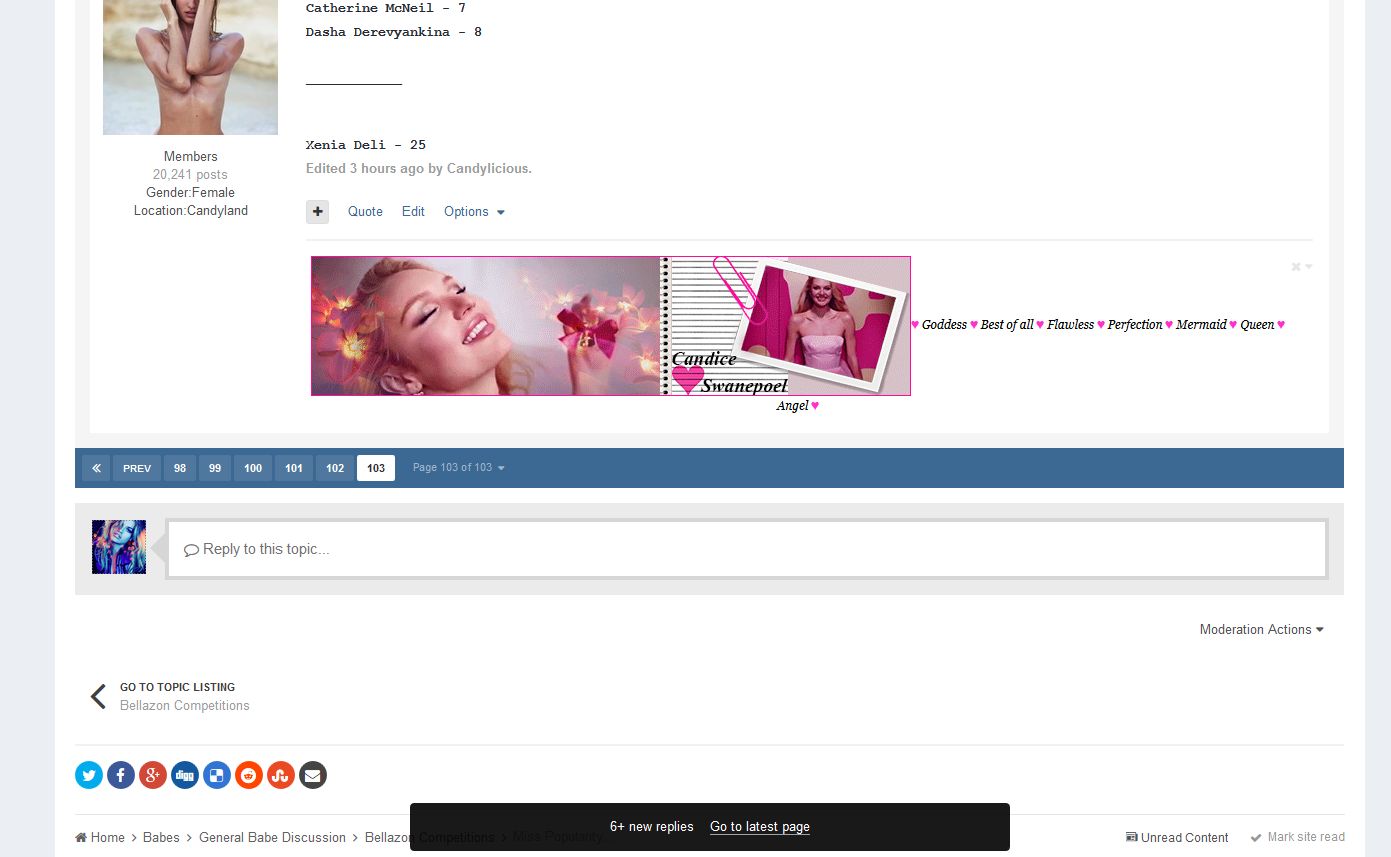Share topic on StumbleUpon
1391x857 pixels.
(x=281, y=775)
